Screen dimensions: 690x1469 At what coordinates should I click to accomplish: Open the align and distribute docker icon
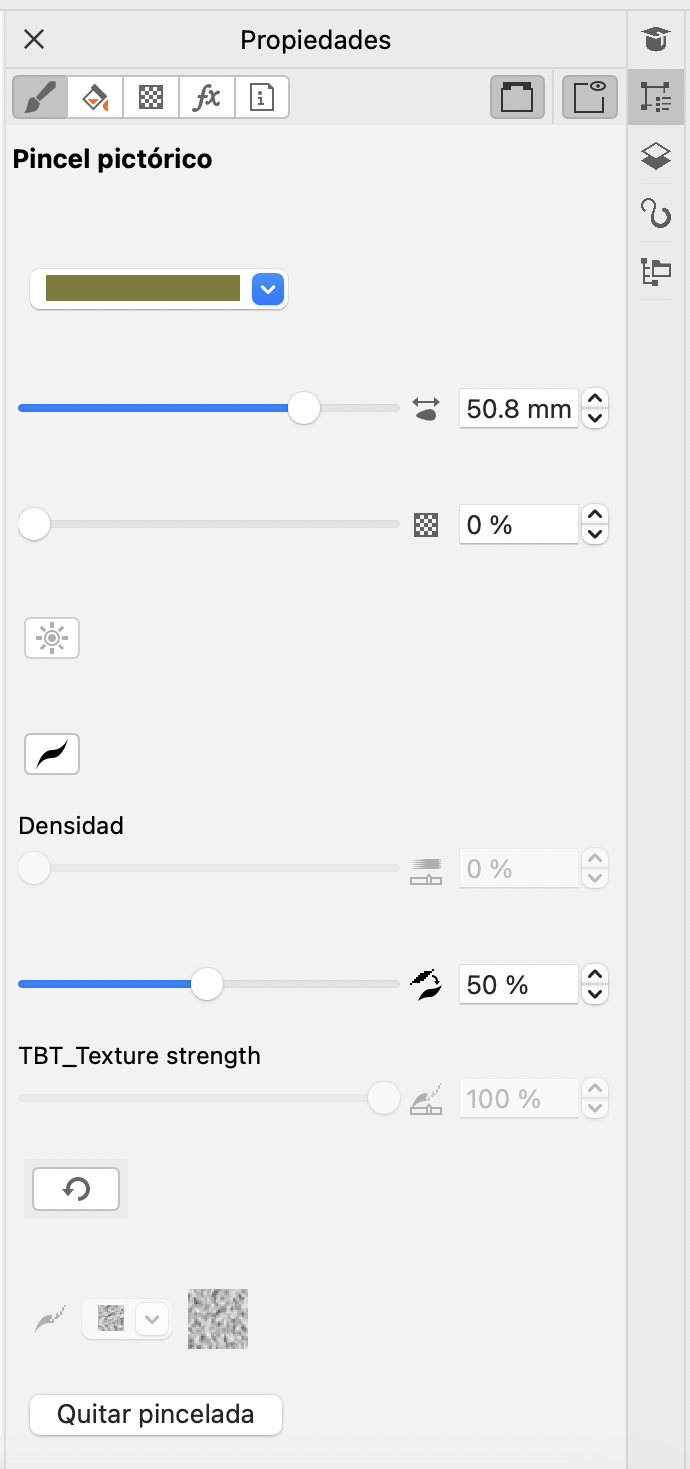pyautogui.click(x=655, y=271)
